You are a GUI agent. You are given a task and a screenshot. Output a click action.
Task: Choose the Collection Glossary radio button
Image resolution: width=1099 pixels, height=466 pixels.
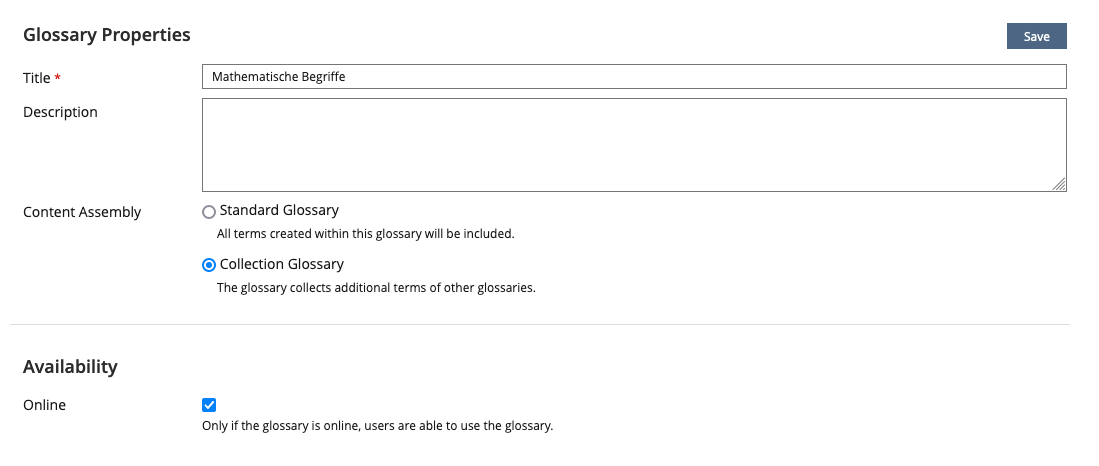(x=209, y=265)
